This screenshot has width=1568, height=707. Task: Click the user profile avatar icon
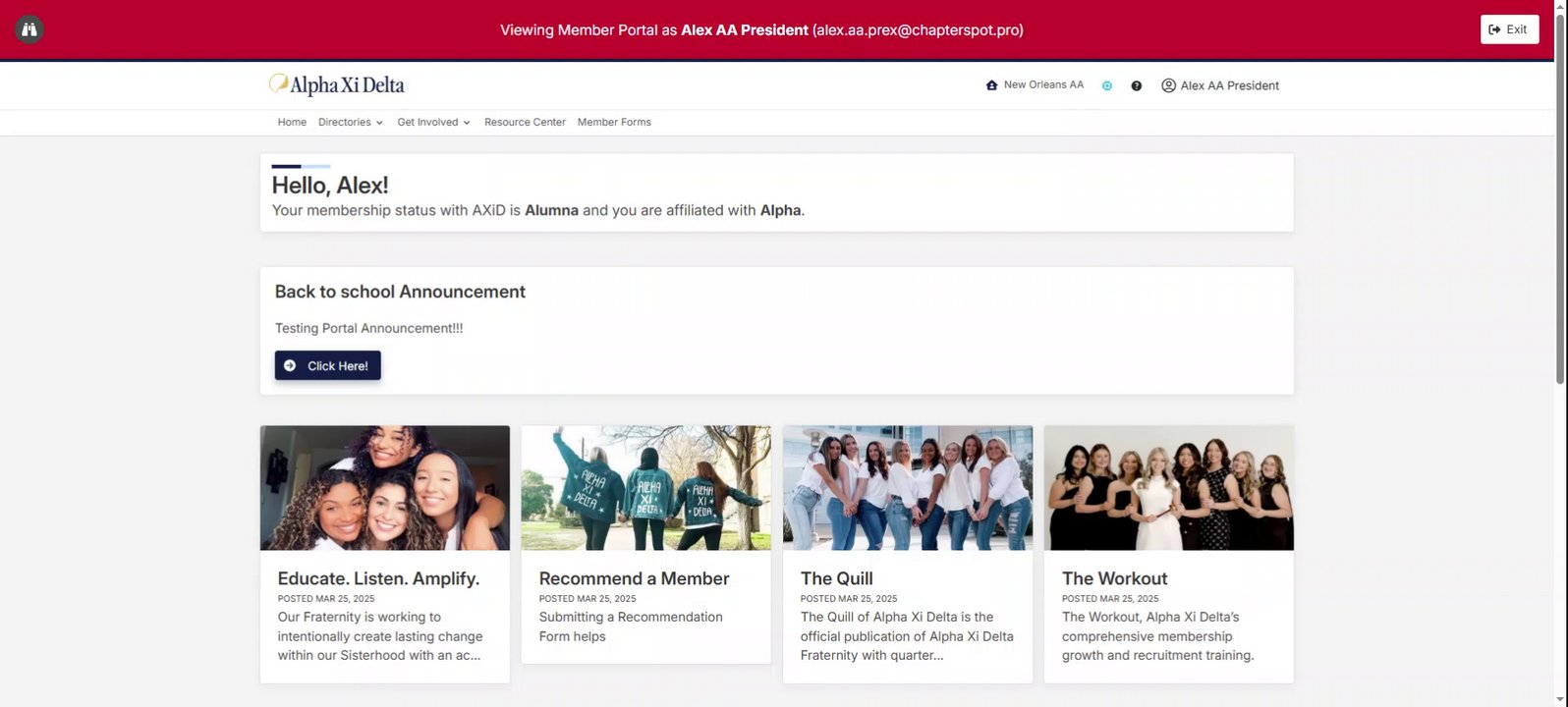tap(1168, 85)
